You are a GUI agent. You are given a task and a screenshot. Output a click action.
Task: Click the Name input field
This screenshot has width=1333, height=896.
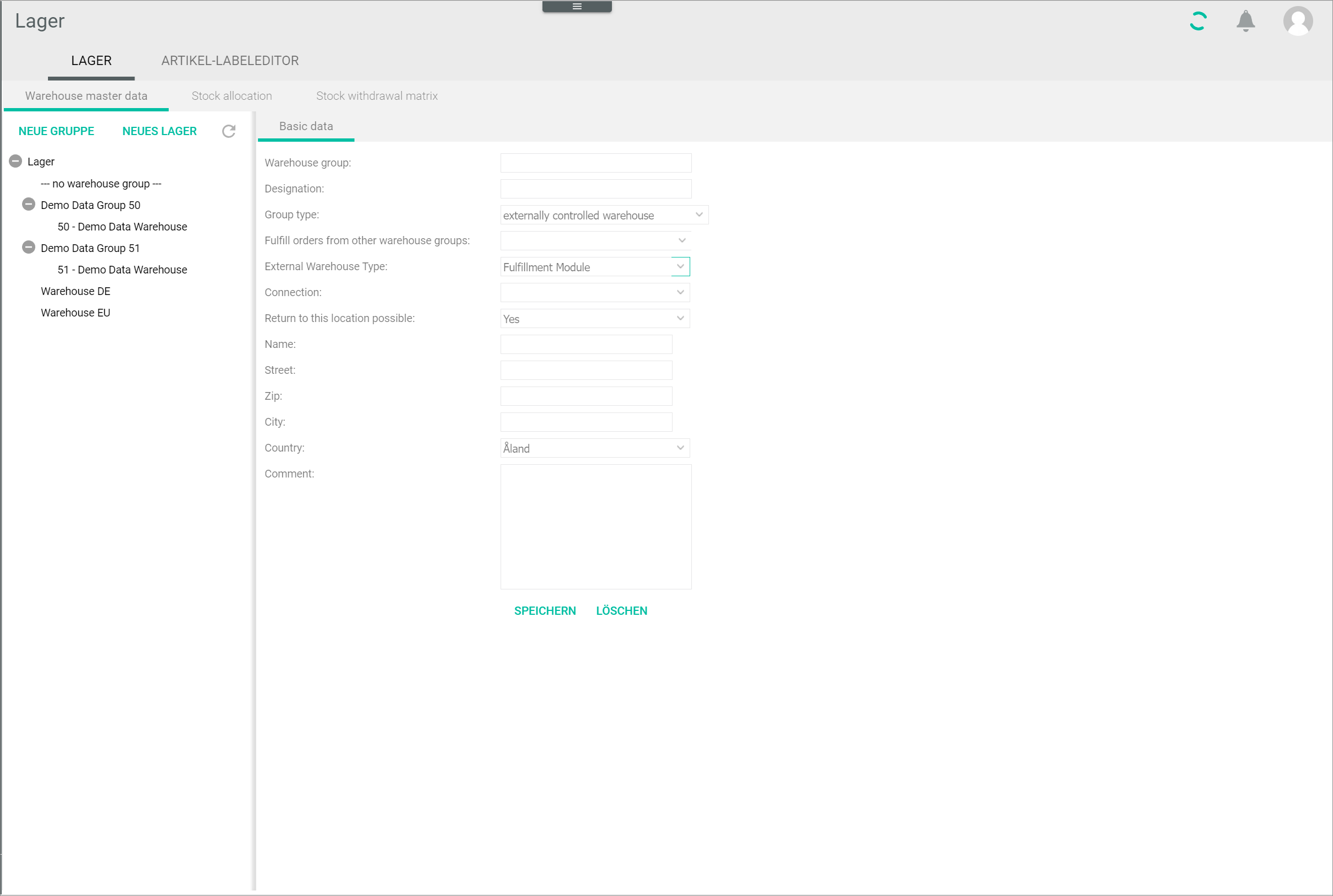point(586,345)
